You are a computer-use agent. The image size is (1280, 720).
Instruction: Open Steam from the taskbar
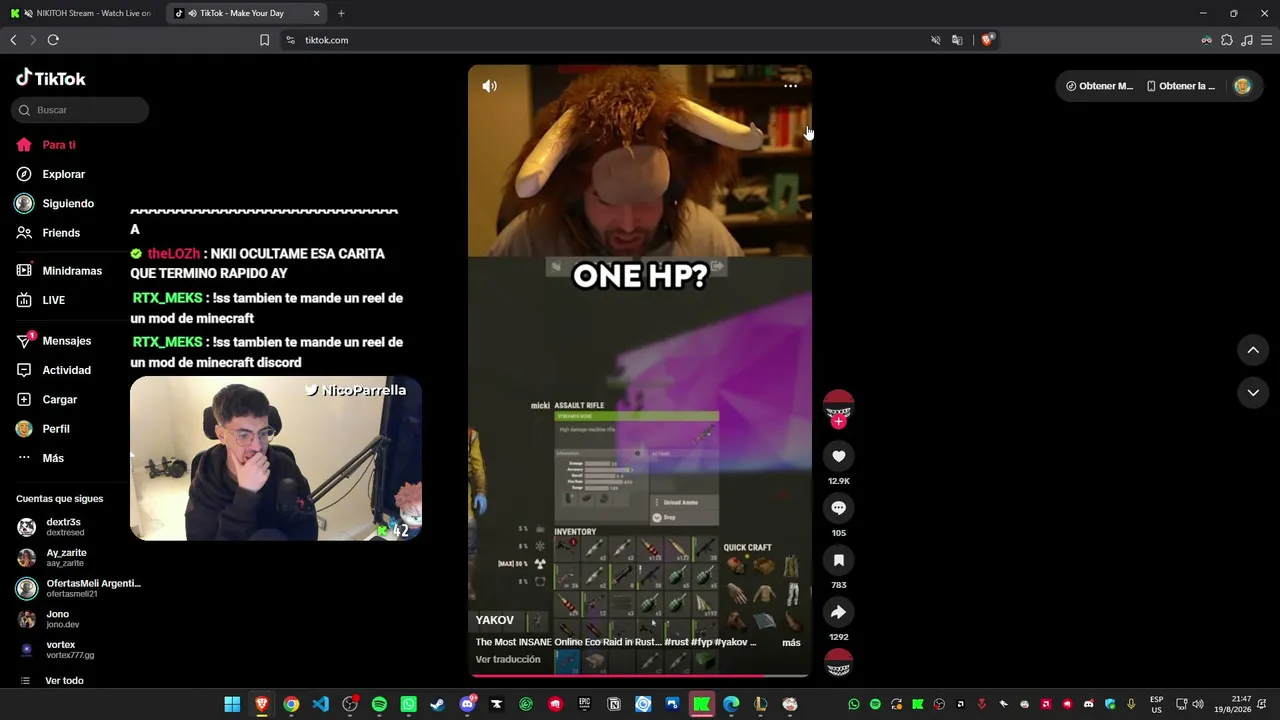pos(437,705)
